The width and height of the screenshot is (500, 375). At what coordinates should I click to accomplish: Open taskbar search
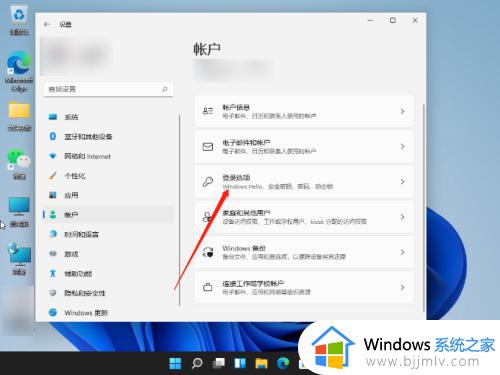[197, 363]
